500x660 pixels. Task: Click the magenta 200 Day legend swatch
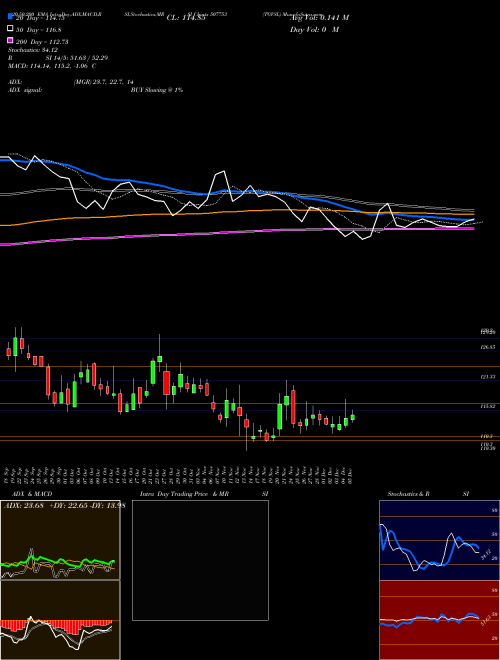11,40
